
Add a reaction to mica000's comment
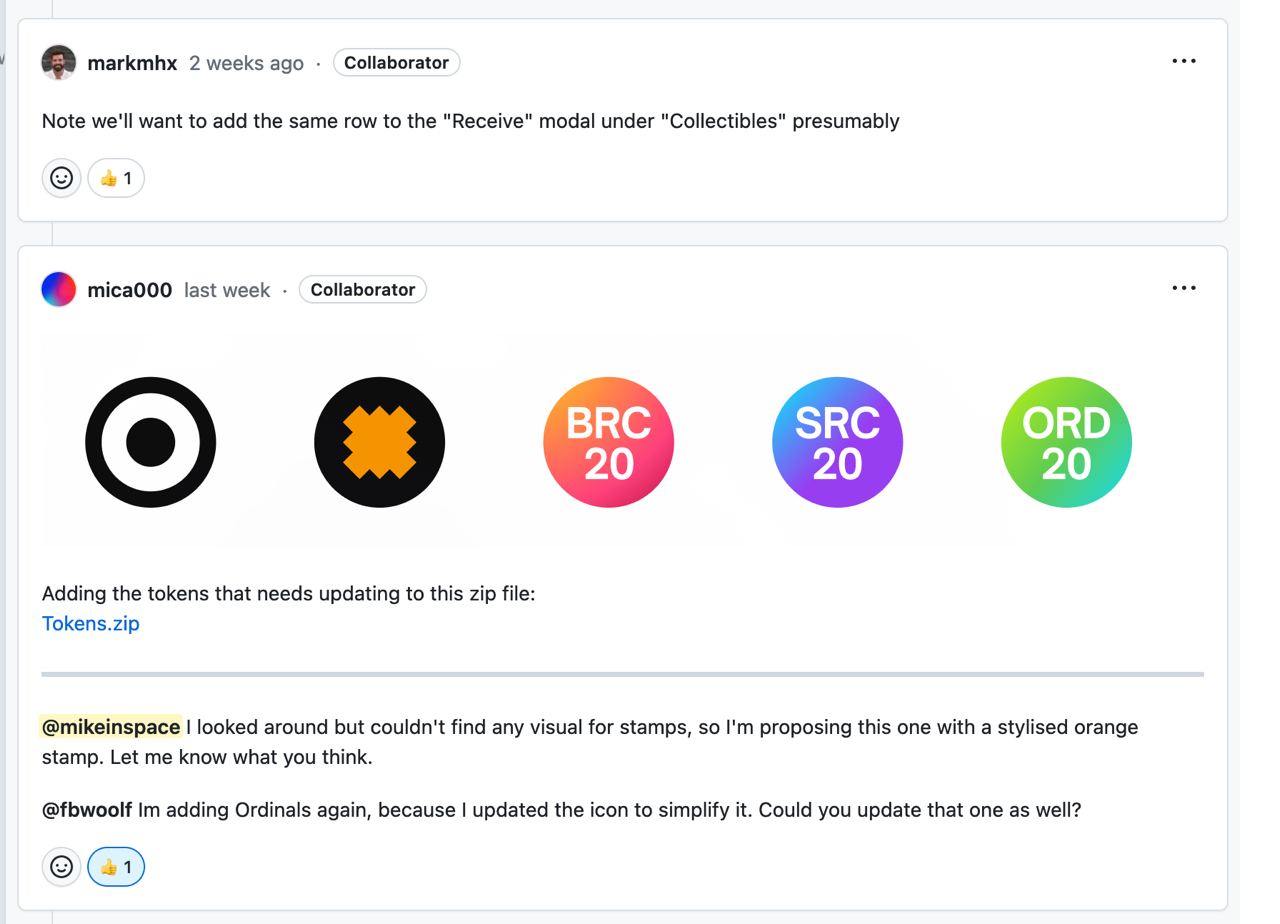click(61, 867)
